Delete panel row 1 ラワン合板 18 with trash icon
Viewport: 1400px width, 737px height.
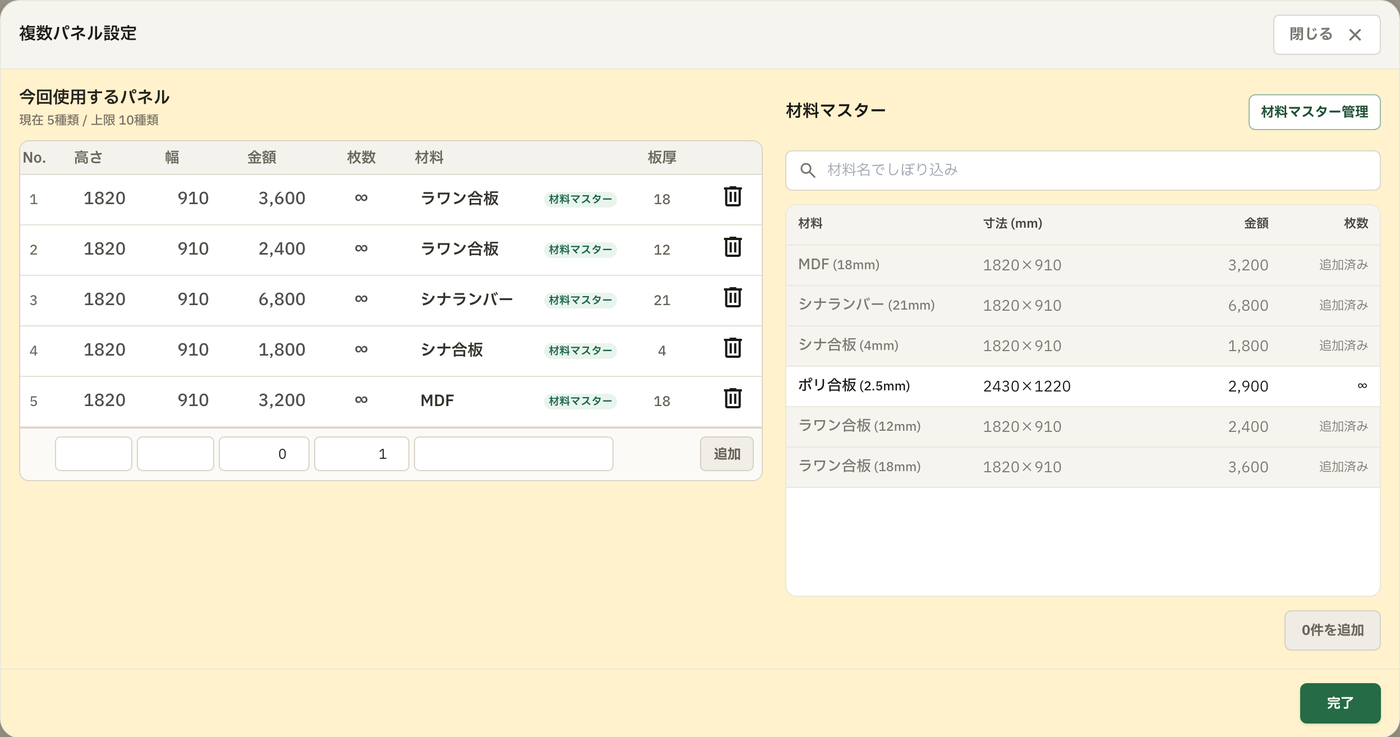coord(733,197)
